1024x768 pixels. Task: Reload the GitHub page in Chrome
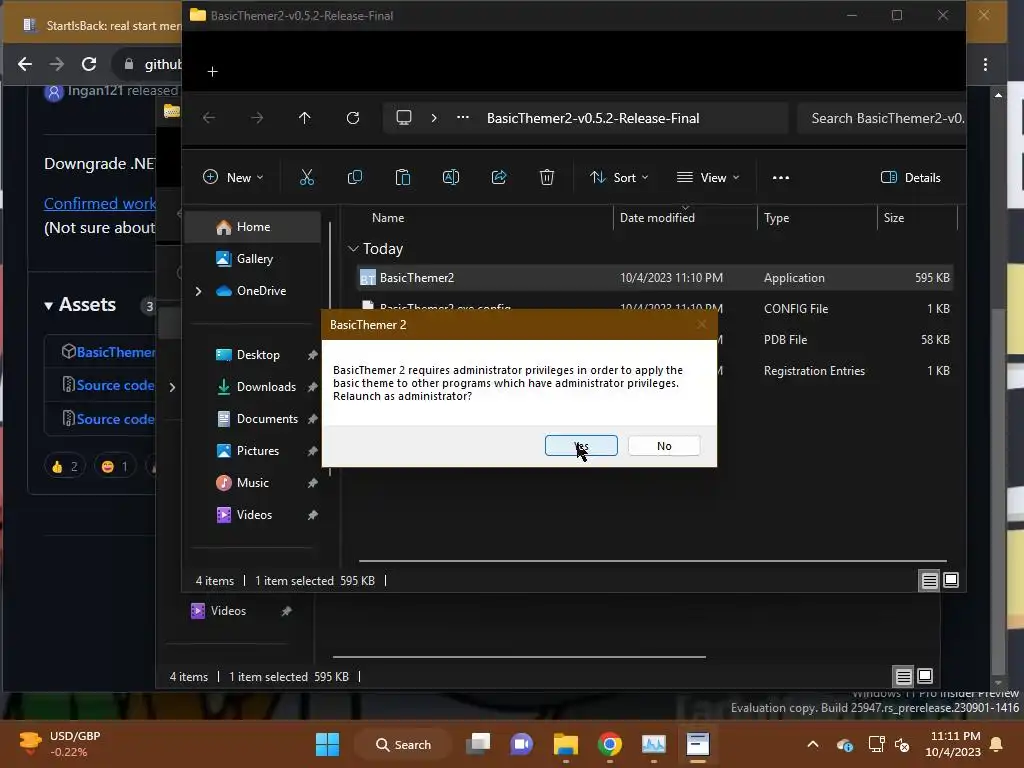(x=89, y=63)
